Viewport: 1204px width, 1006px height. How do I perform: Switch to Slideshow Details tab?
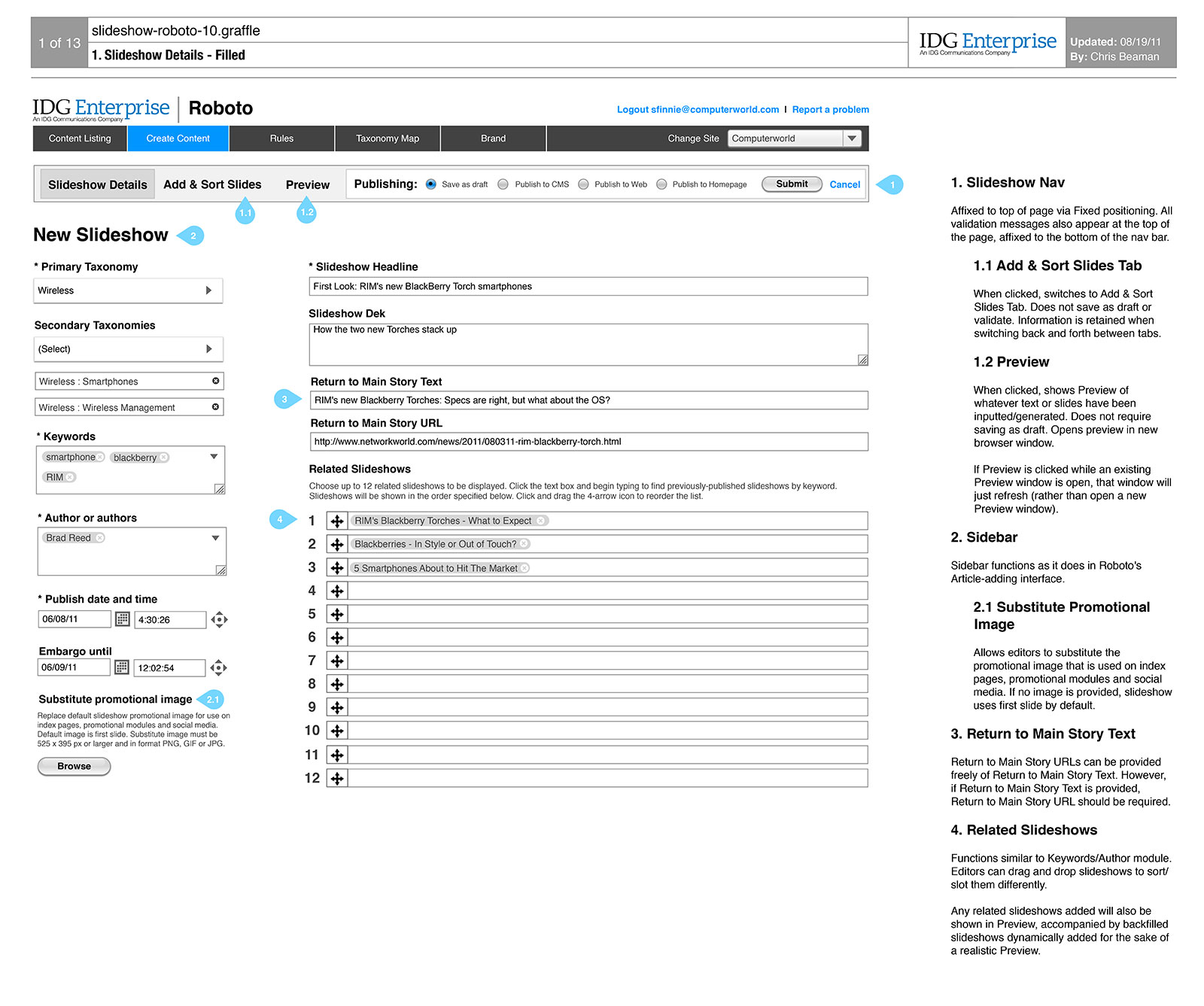click(98, 184)
